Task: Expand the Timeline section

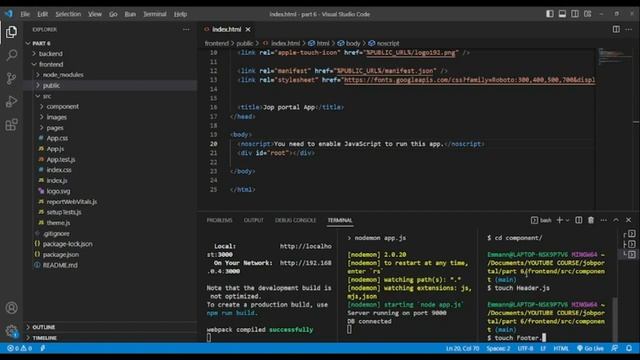Action: click(44, 338)
